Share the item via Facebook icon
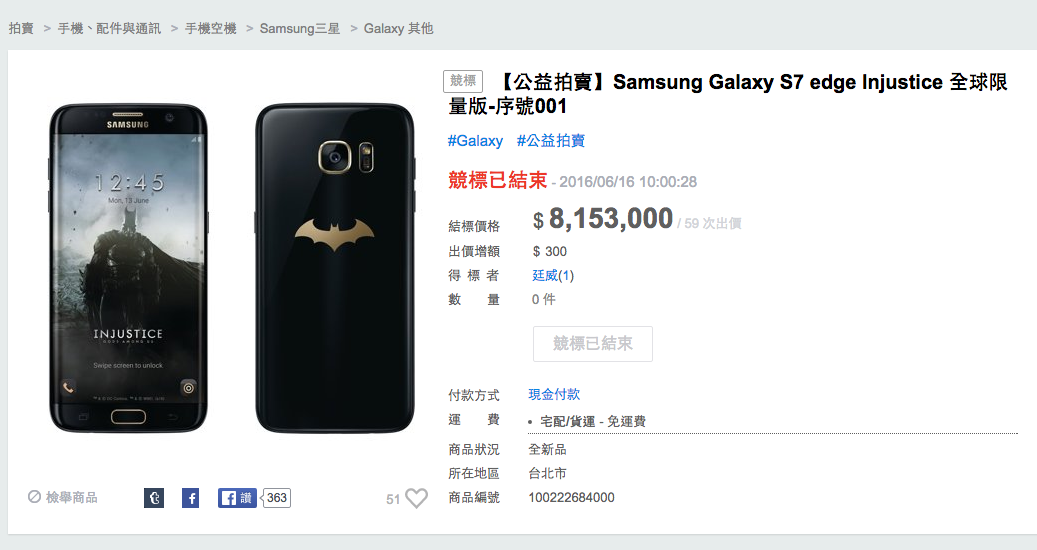 [x=190, y=498]
